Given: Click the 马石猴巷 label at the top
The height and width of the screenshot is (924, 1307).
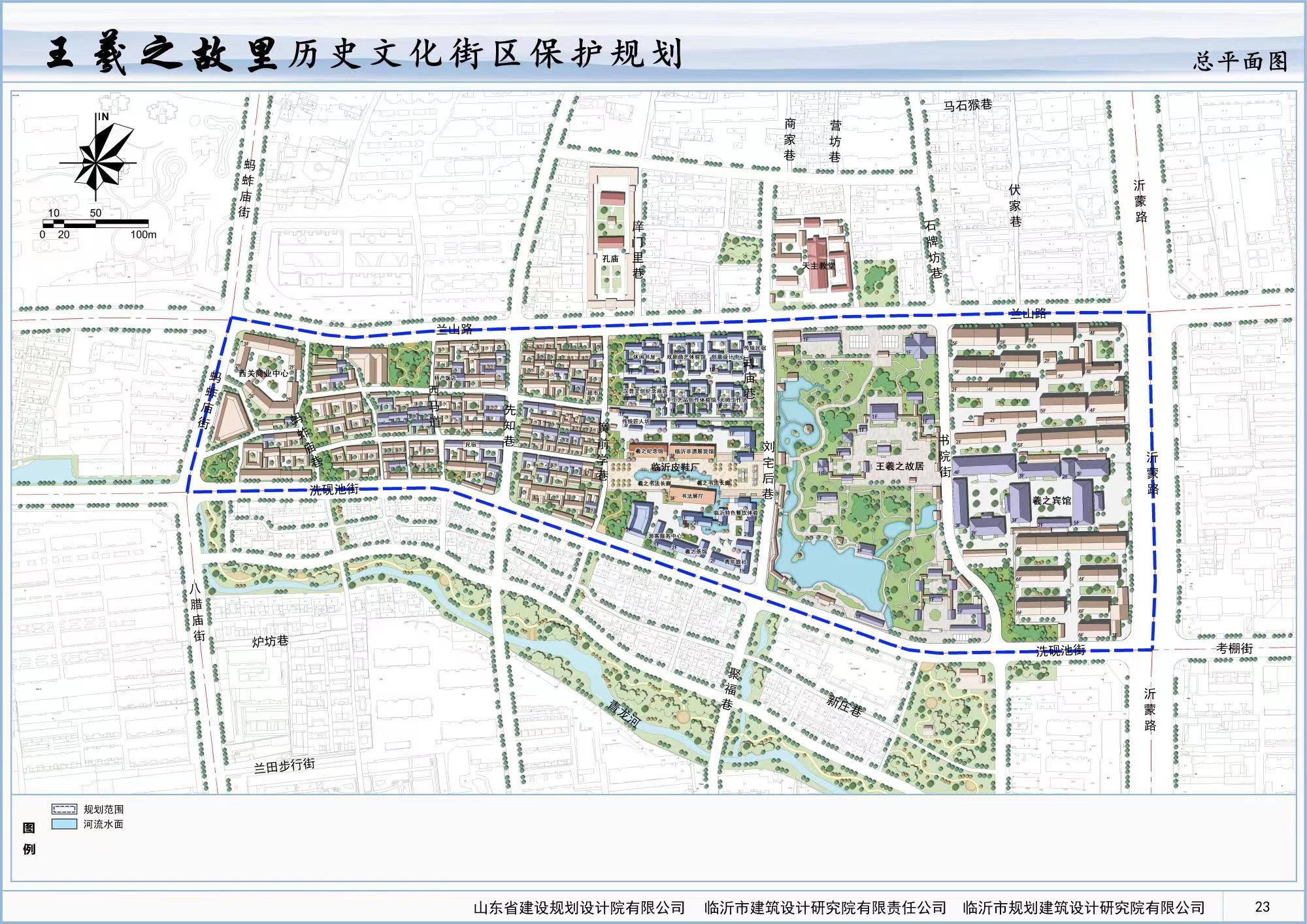Looking at the screenshot, I should (967, 105).
